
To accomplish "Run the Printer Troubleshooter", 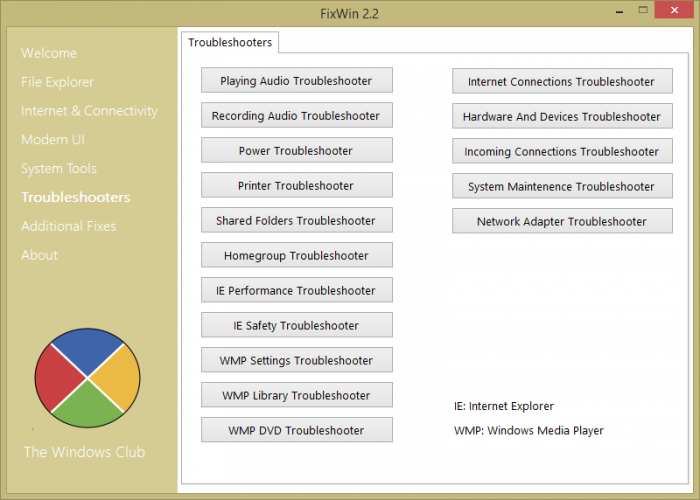I will tap(297, 185).
